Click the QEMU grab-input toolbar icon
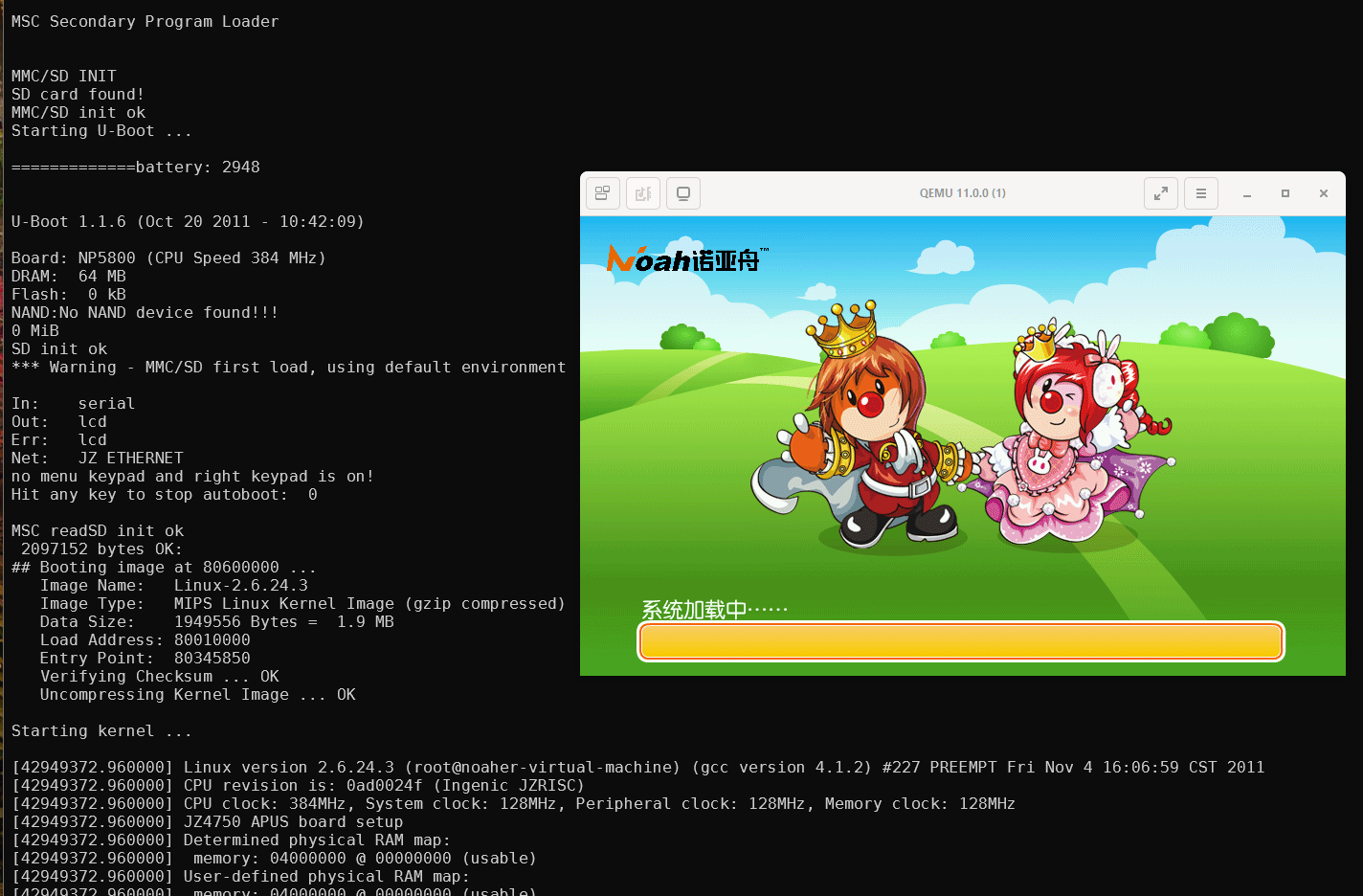 (x=643, y=193)
